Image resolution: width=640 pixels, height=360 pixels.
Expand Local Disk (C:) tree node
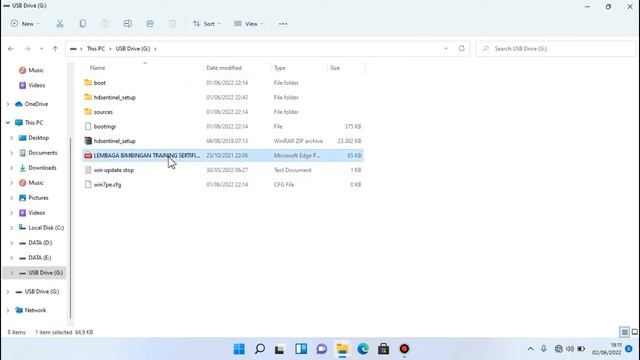(11, 228)
